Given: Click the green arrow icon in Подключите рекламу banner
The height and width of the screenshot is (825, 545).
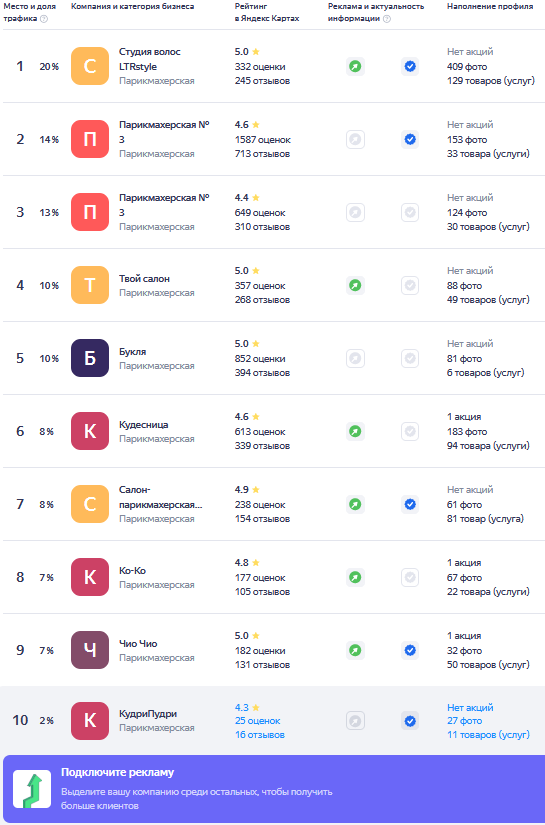Looking at the screenshot, I should [32, 789].
